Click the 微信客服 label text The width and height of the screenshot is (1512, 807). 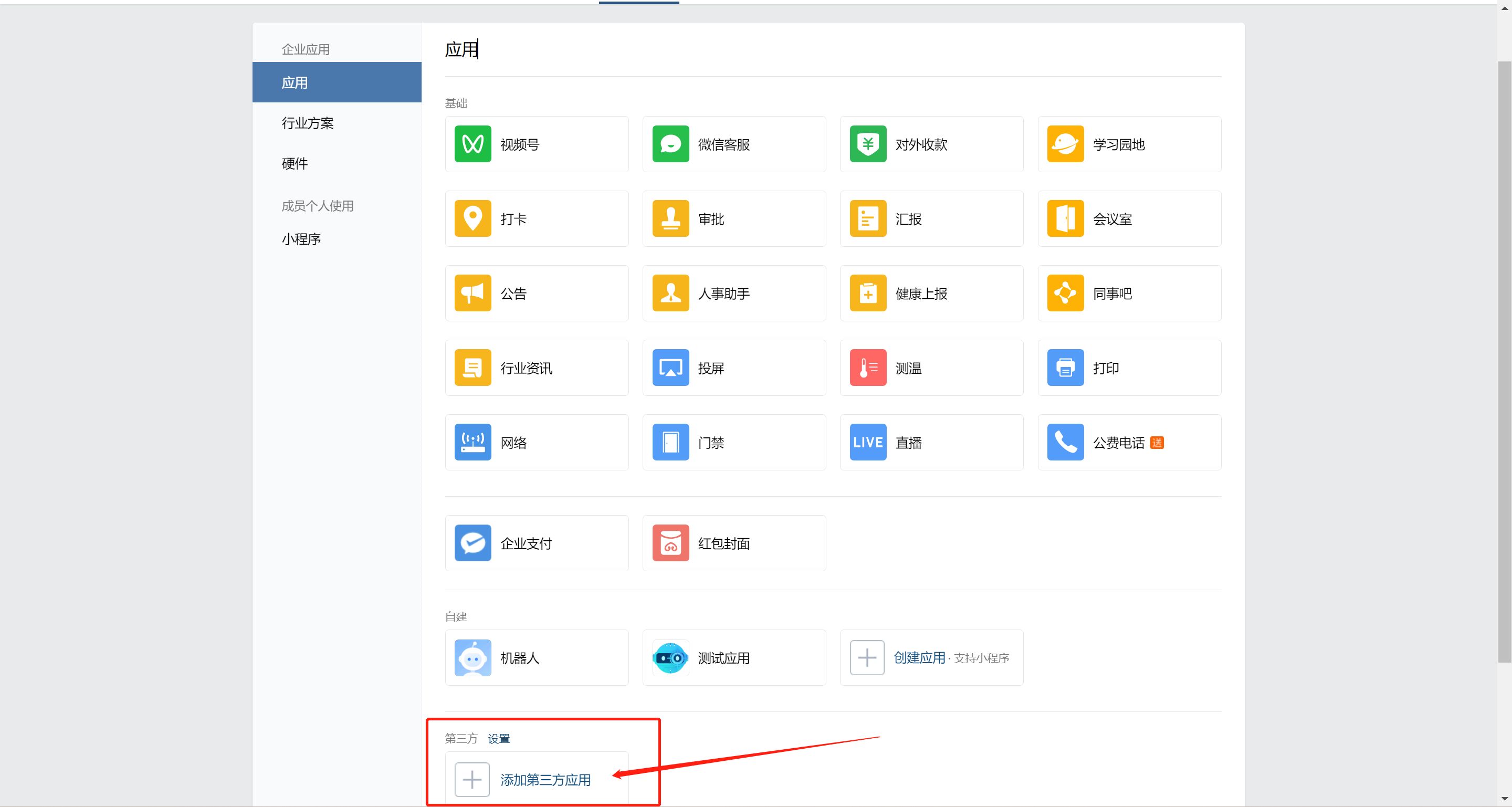(724, 144)
